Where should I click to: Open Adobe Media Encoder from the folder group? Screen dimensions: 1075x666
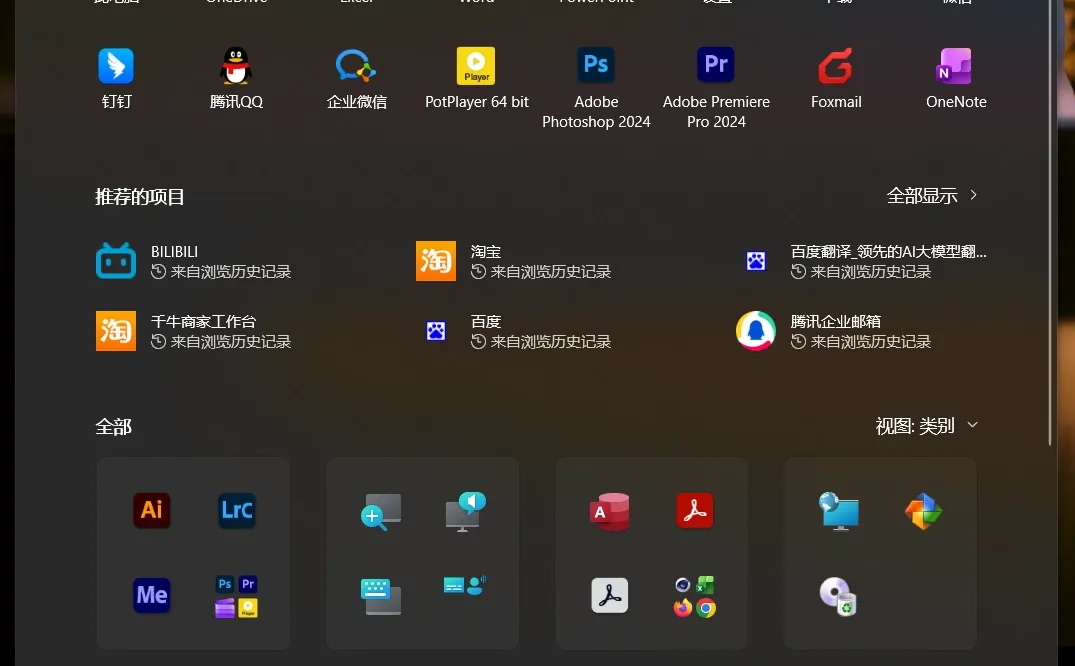[151, 595]
